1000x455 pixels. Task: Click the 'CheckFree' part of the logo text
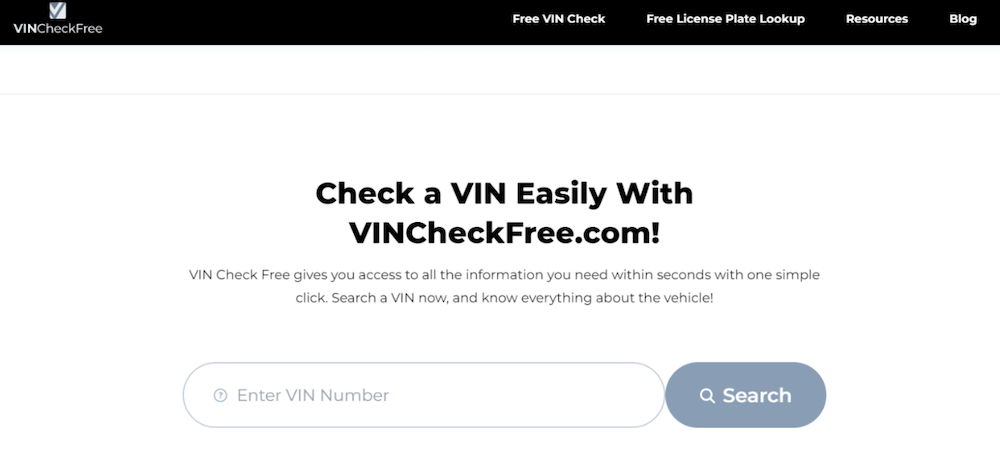[70, 28]
